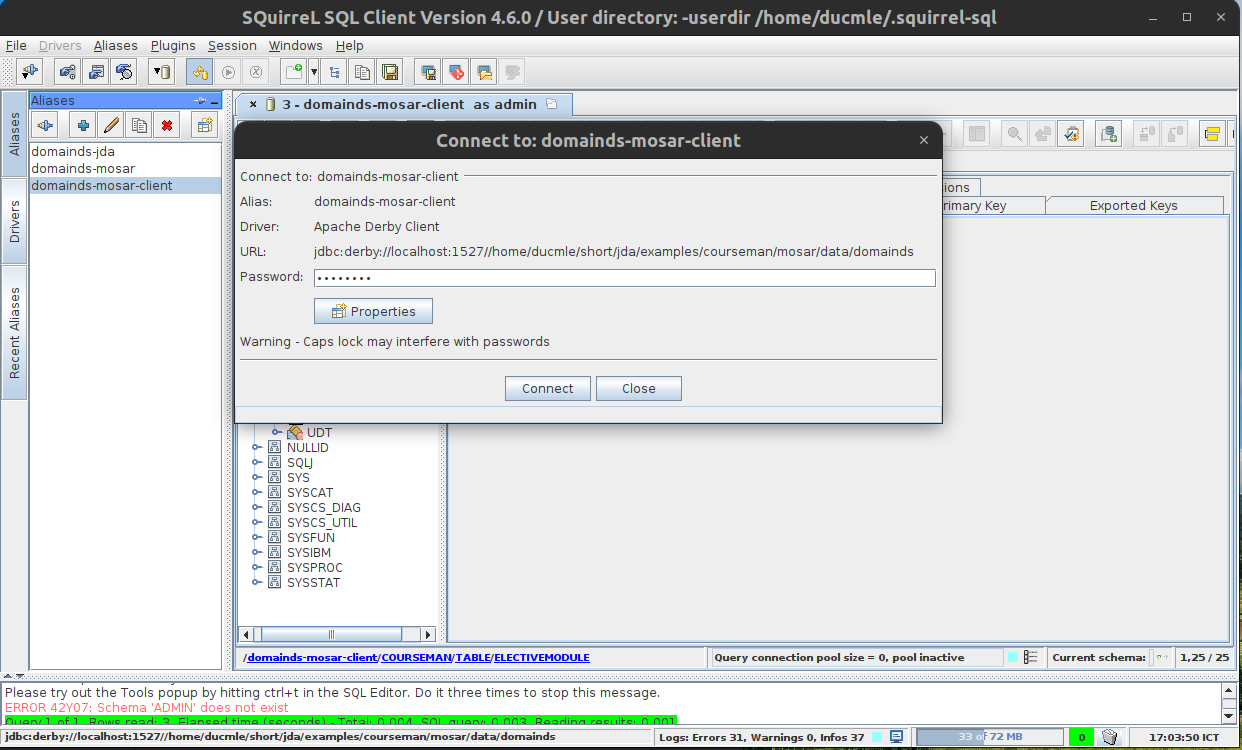Click the alias properties table icon
Screen dimensions: 1242x750
point(205,125)
